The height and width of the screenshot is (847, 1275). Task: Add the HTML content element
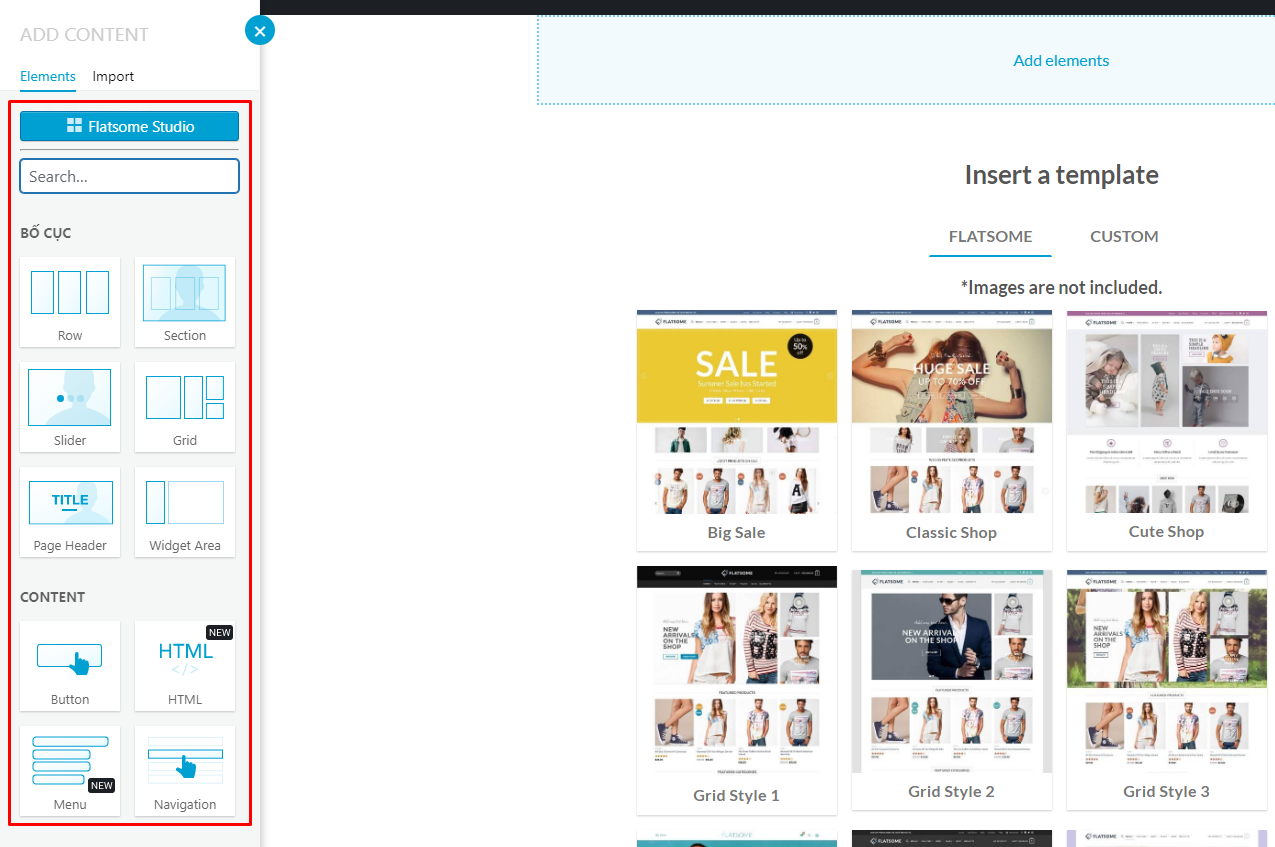point(185,665)
